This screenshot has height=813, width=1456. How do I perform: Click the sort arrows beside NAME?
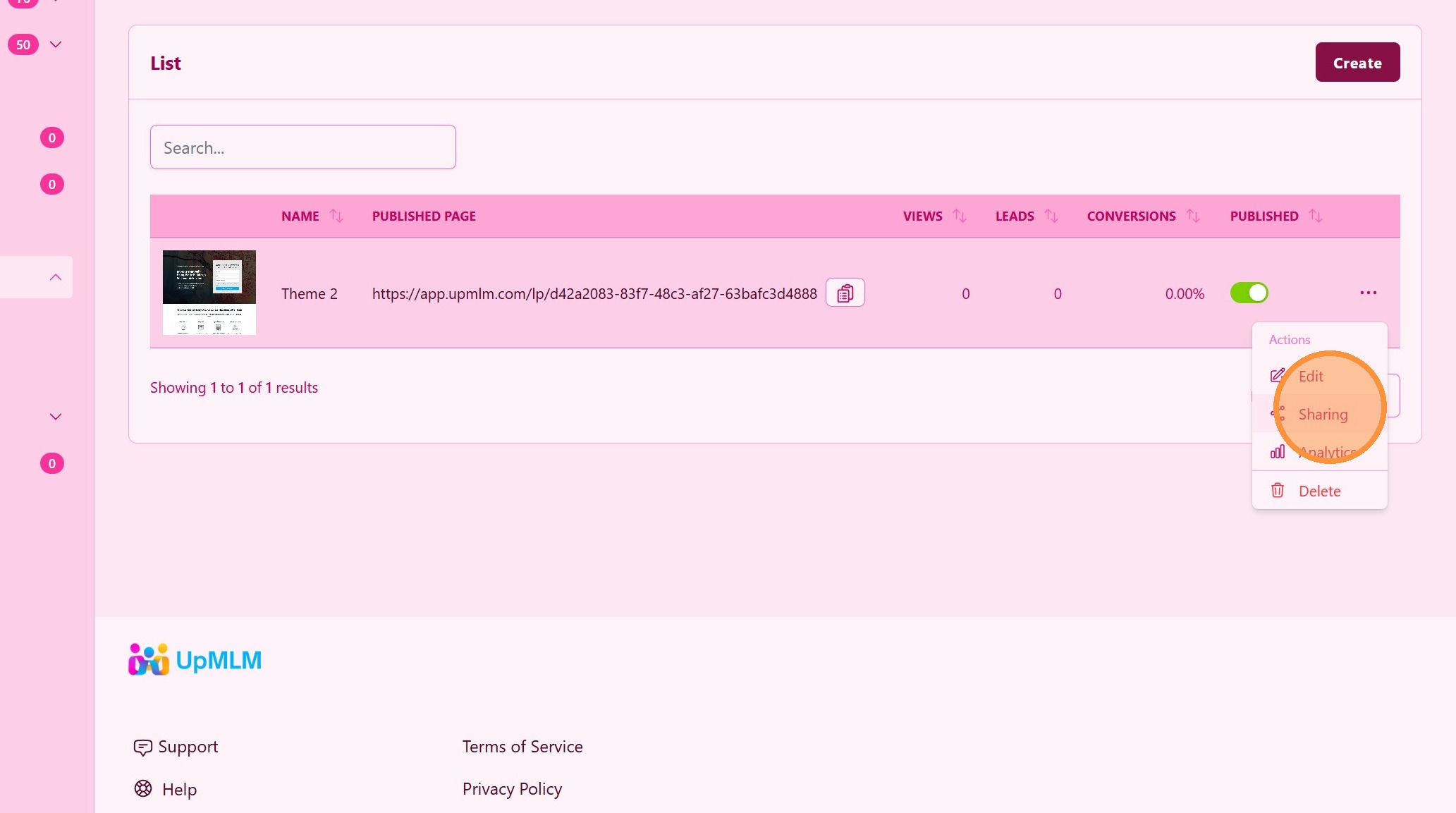click(x=336, y=216)
